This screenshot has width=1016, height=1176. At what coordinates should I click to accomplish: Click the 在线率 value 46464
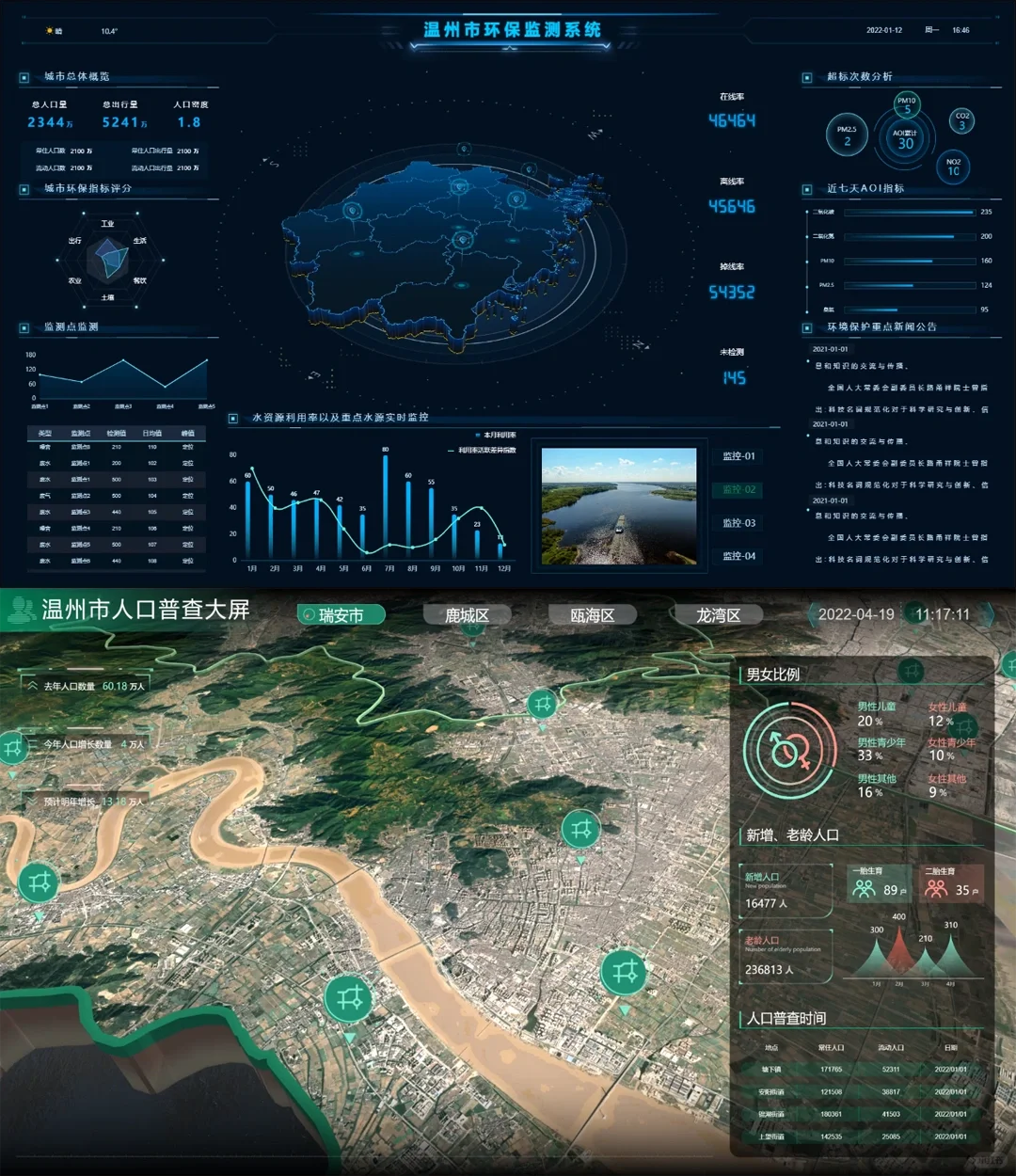coord(732,120)
